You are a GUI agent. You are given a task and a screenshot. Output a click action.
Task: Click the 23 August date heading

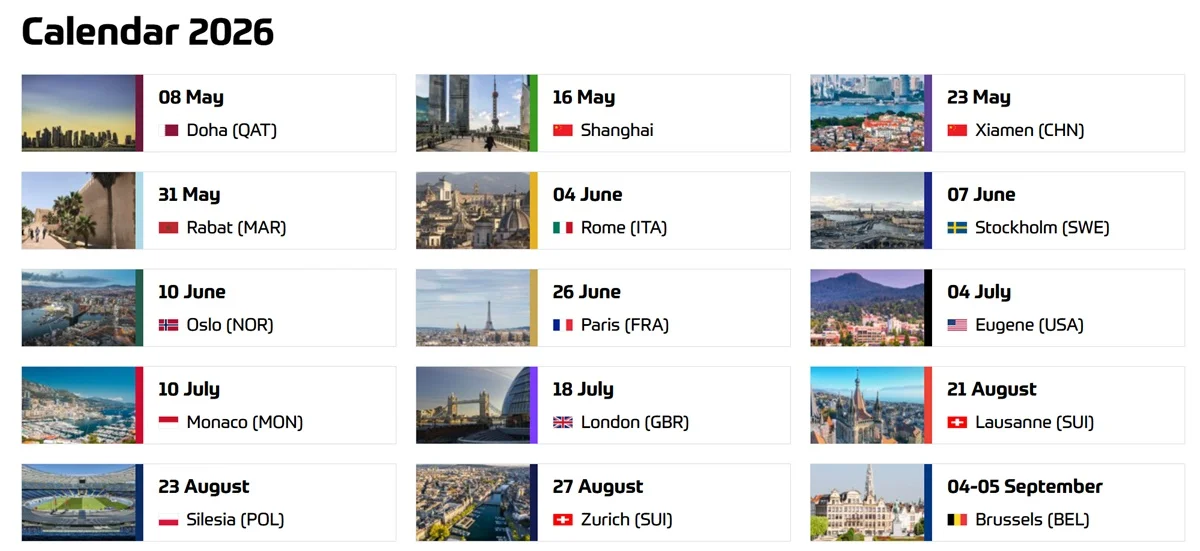pyautogui.click(x=203, y=487)
